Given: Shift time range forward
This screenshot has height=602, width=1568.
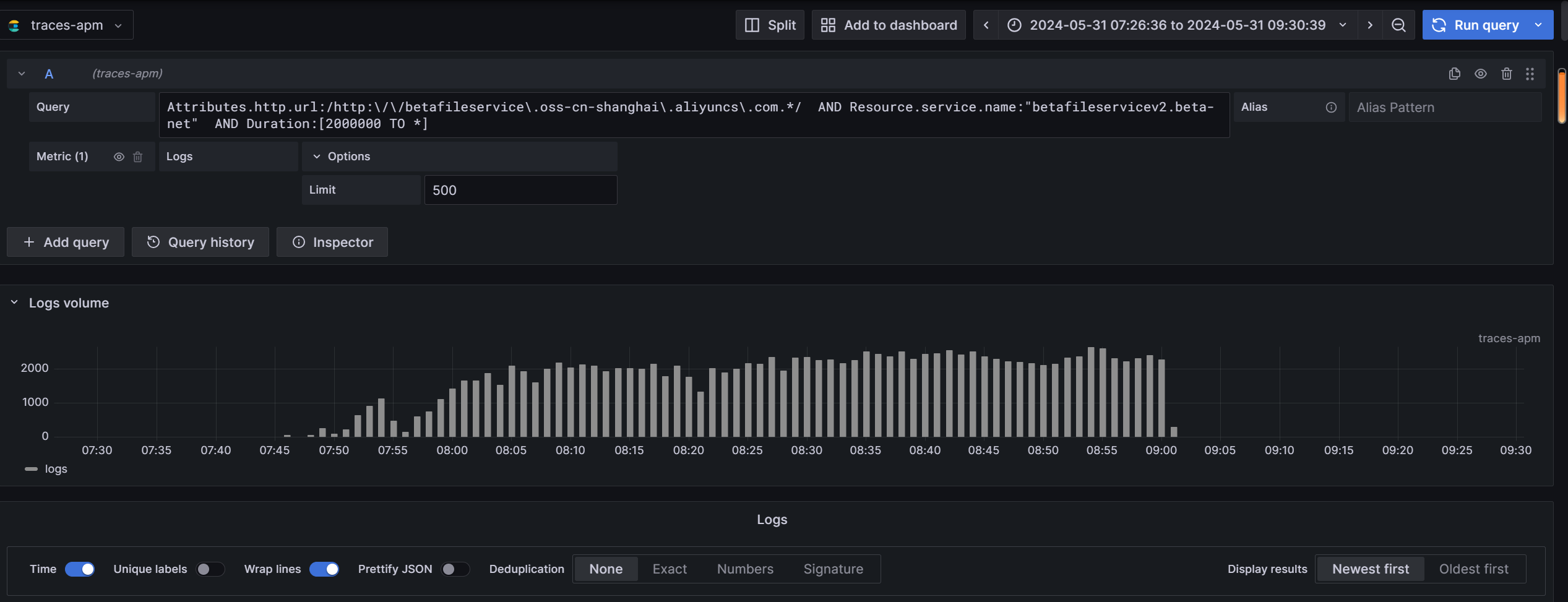Looking at the screenshot, I should coord(1370,25).
